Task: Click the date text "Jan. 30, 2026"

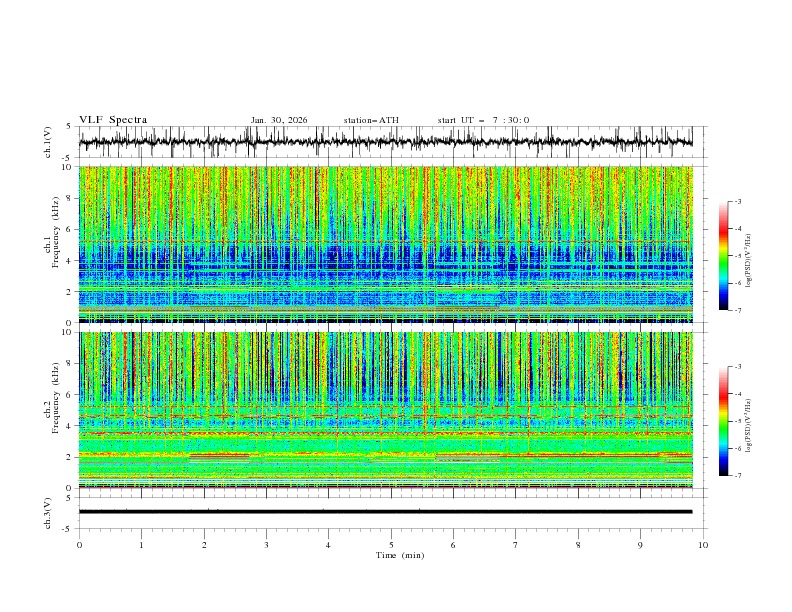Action: tap(279, 120)
